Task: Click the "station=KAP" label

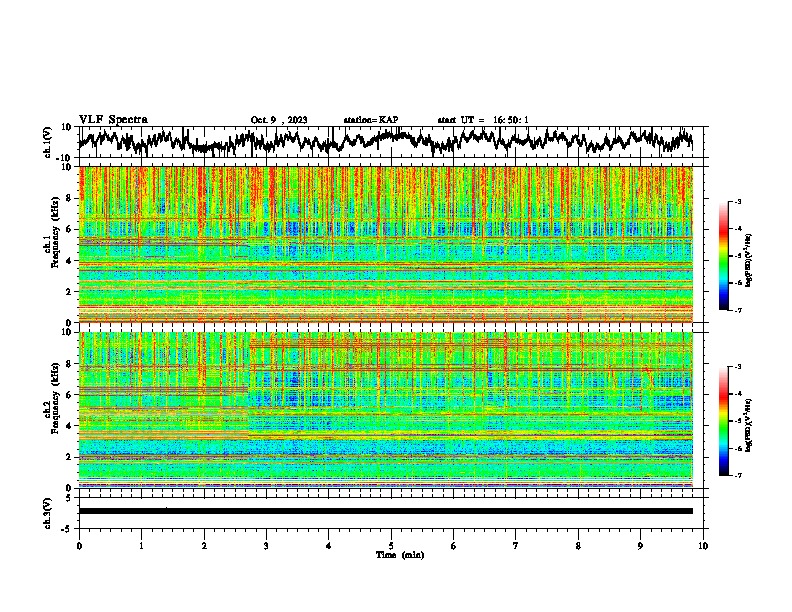Action: [x=371, y=120]
